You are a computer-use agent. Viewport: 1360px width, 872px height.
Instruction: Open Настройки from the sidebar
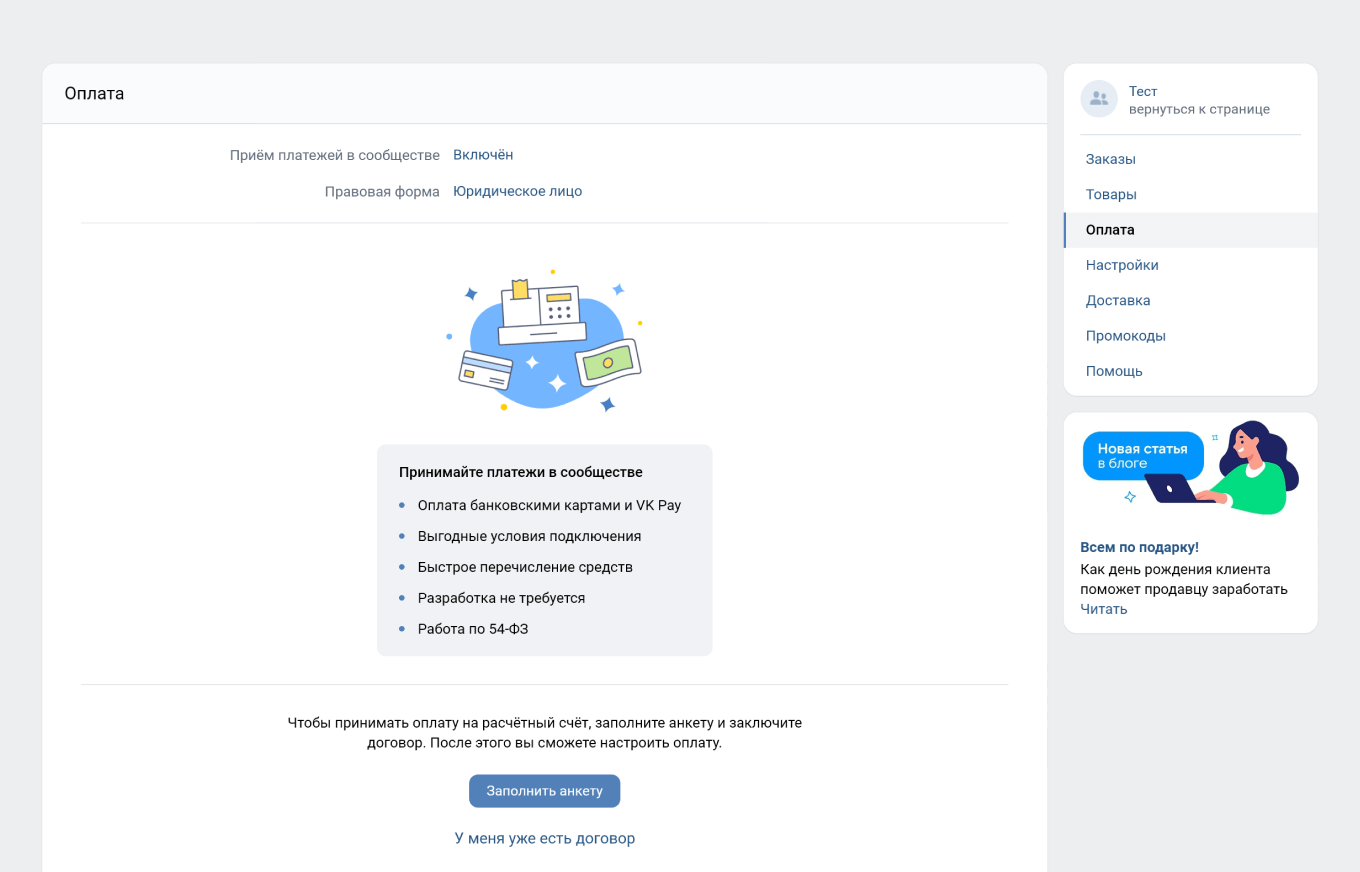point(1122,265)
